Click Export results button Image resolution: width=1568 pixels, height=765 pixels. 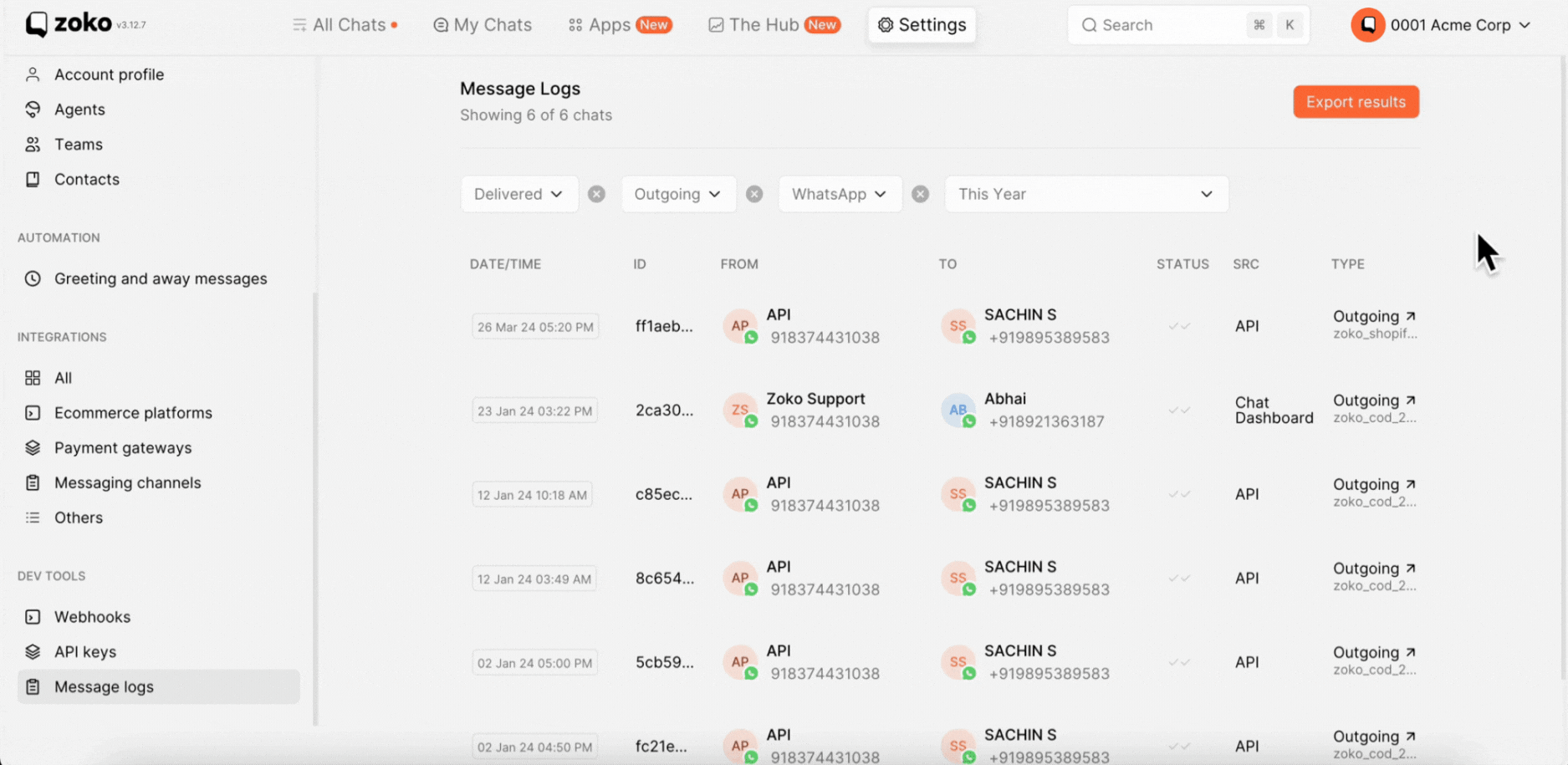(1356, 102)
